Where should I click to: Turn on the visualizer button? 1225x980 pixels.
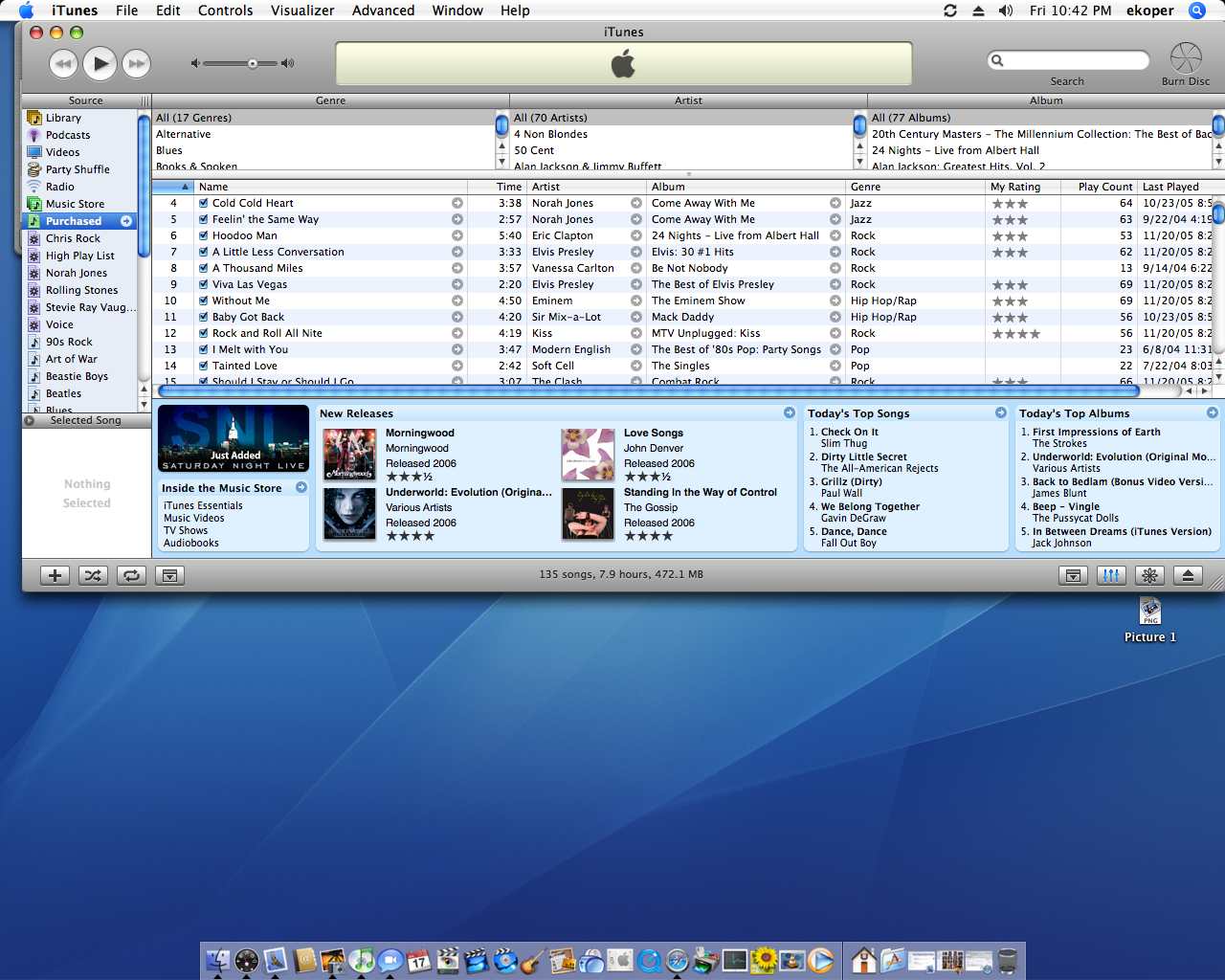1149,575
